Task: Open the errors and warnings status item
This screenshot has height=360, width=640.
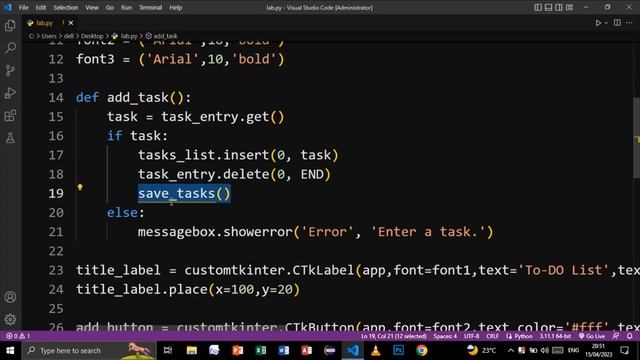Action: (18, 336)
